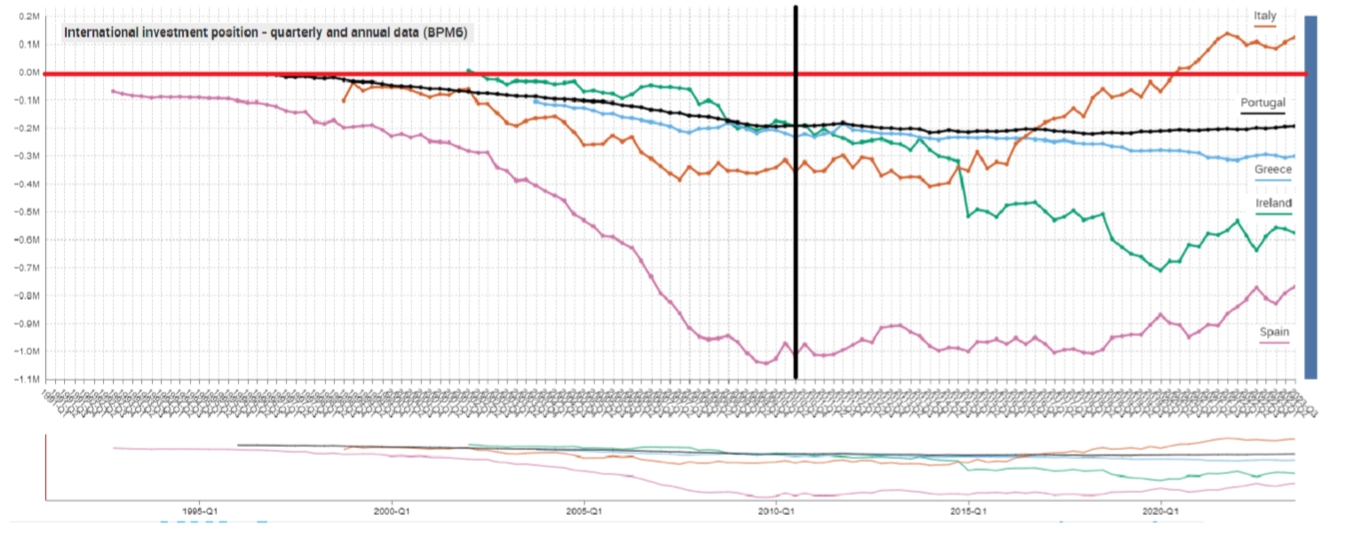Viewport: 1352px width, 538px height.
Task: Click the navigator overview chart below the main plot
Action: click(x=671, y=467)
